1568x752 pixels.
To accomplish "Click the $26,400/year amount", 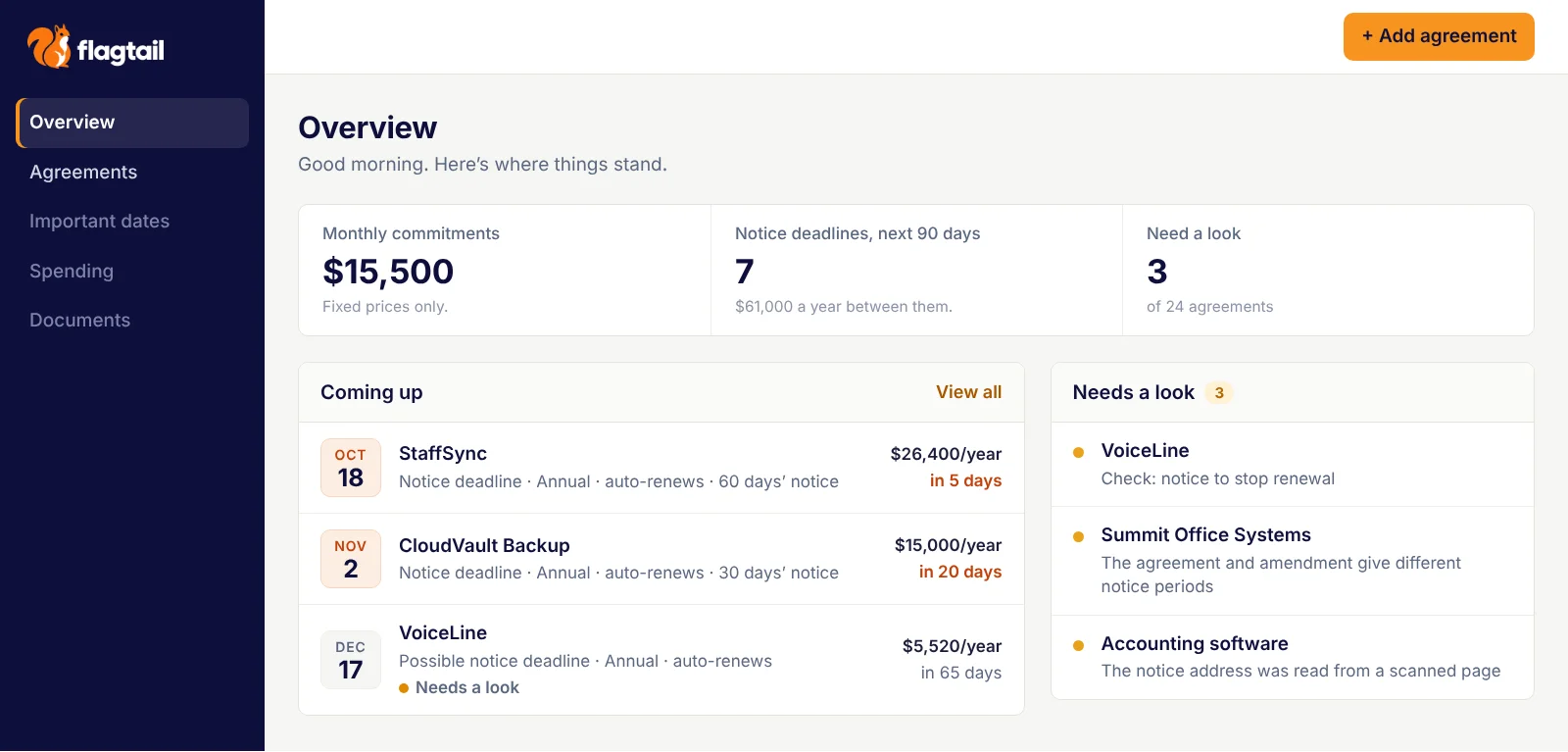I will point(946,454).
